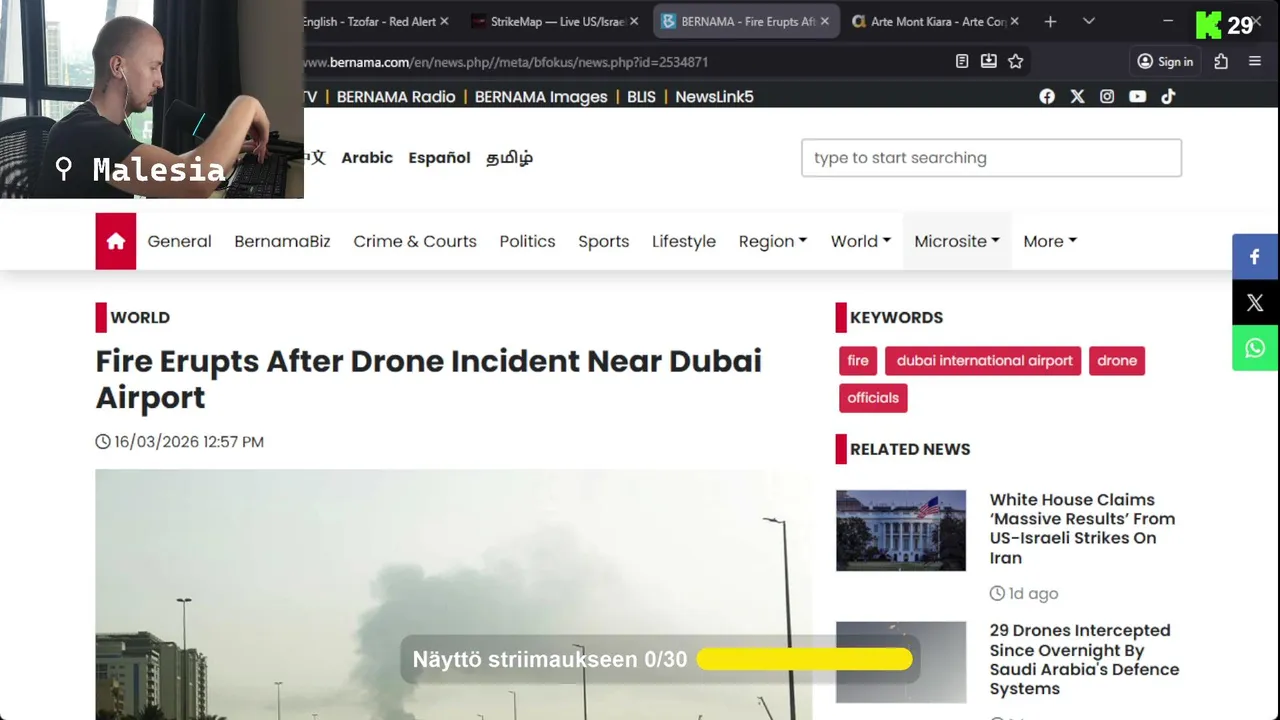Select the 'drone' keyword tag
1280x720 pixels.
click(1117, 361)
